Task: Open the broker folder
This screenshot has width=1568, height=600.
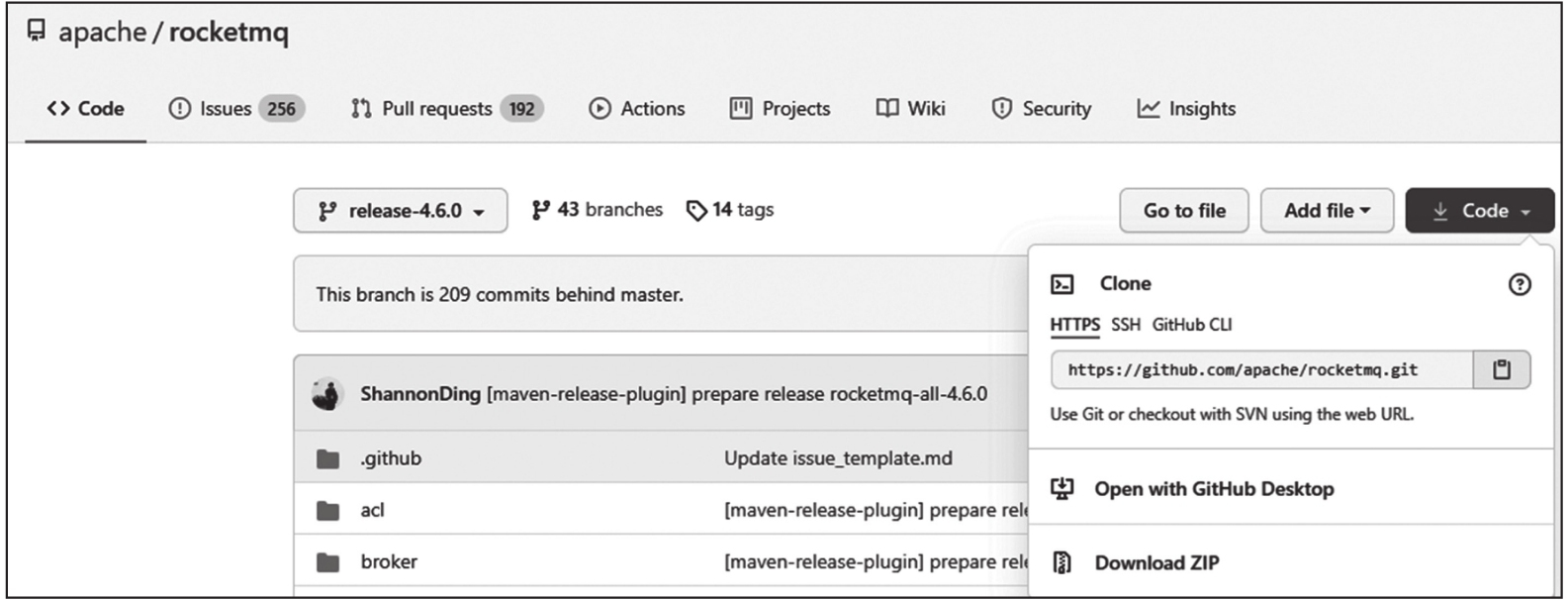Action: coord(389,561)
